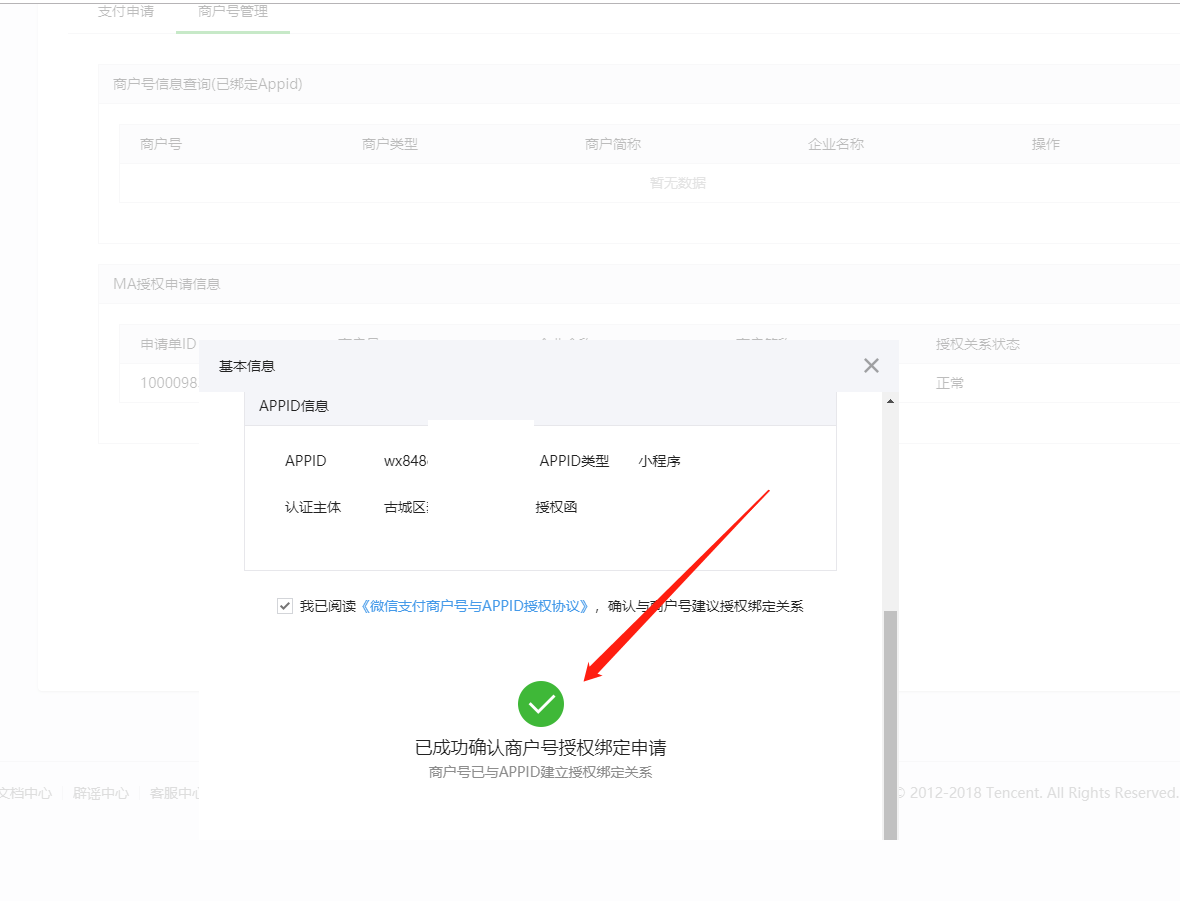
Task: Open the 微信支付商户号与APPID授权协议 link
Action: [475, 606]
